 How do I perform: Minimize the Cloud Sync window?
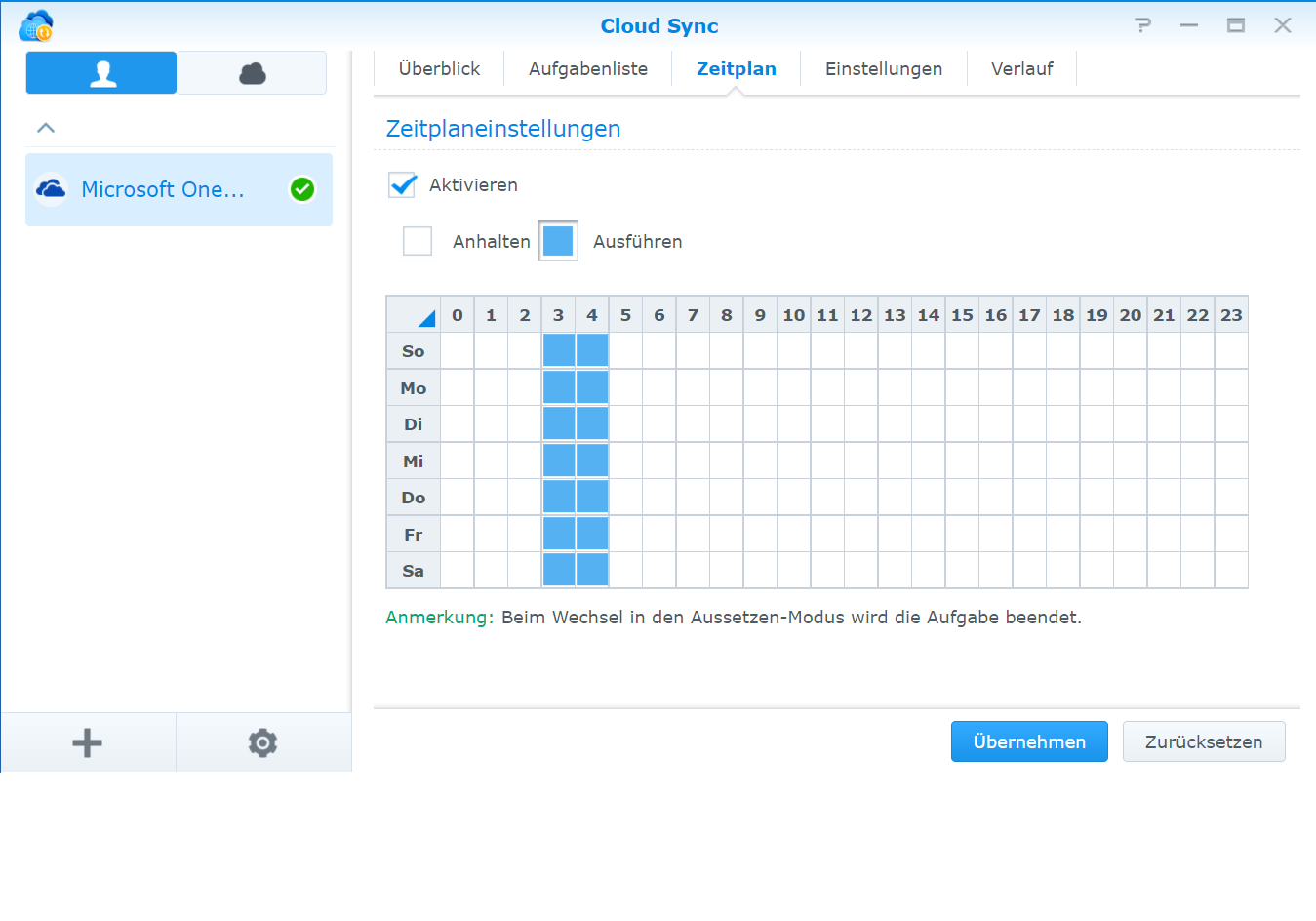[x=1189, y=25]
